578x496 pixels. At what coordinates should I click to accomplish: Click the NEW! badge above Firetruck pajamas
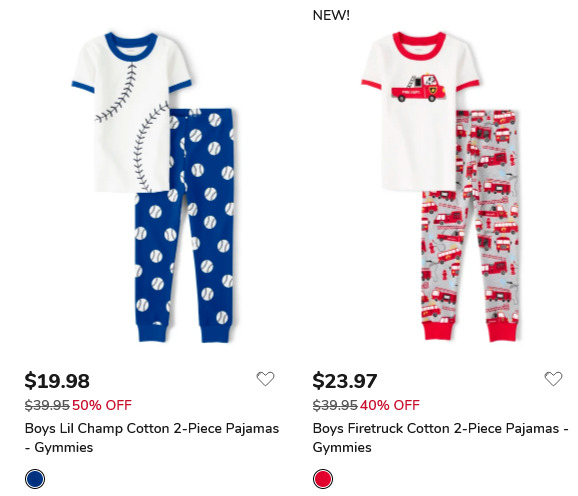pyautogui.click(x=331, y=15)
